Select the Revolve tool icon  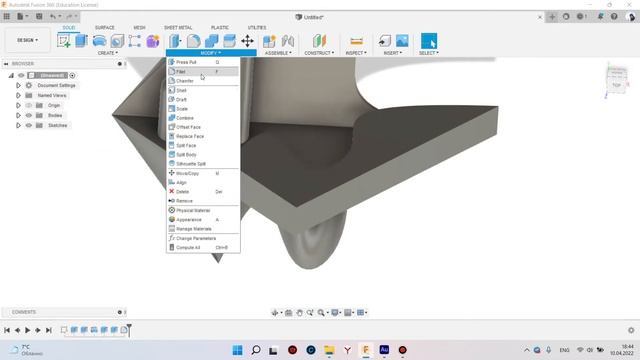point(99,41)
